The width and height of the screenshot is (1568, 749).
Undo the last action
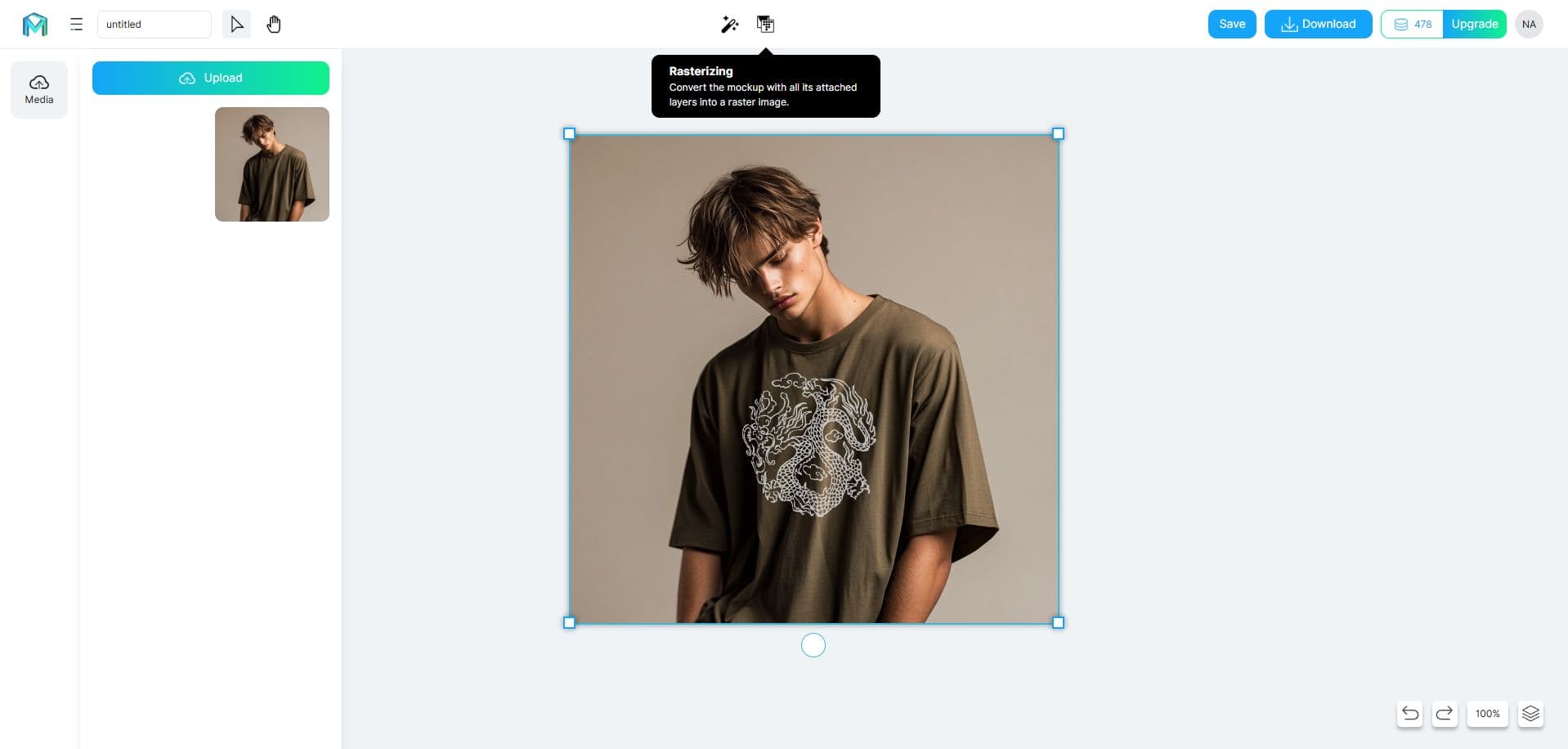[x=1410, y=714]
